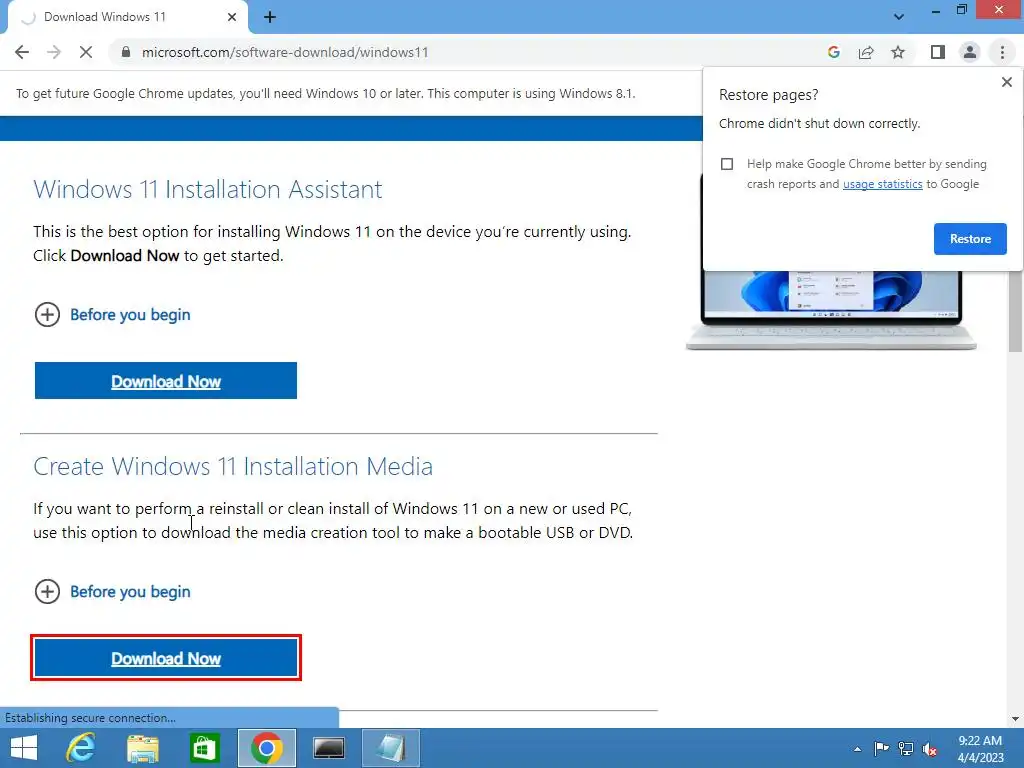Open the black-screen taskbar app

(328, 748)
